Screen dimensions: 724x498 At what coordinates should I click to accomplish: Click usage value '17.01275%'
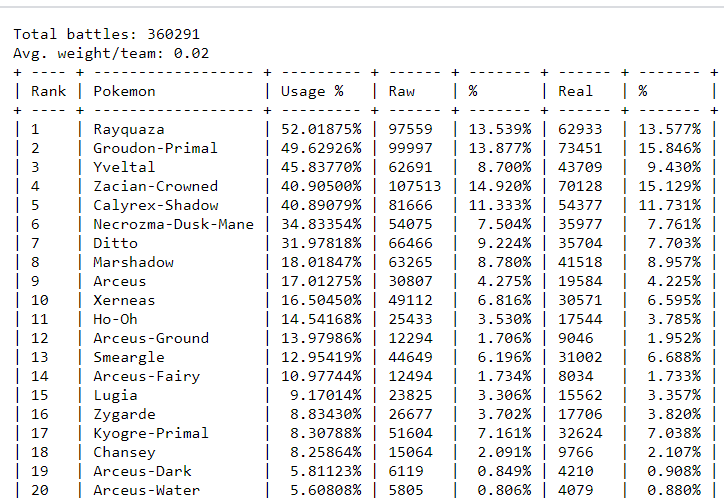click(x=321, y=281)
